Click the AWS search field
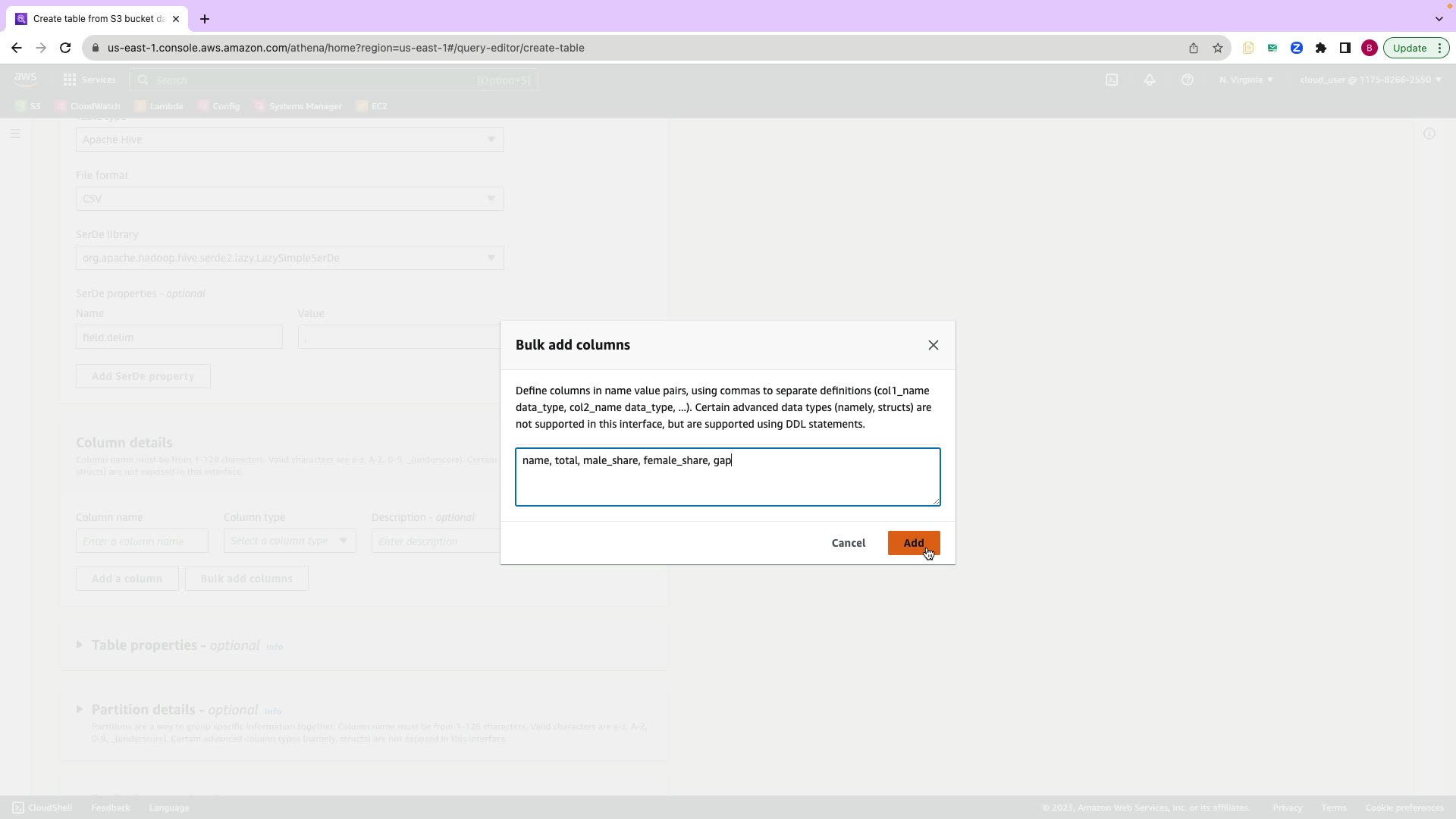Screen dimensions: 1456x819 click(x=334, y=80)
